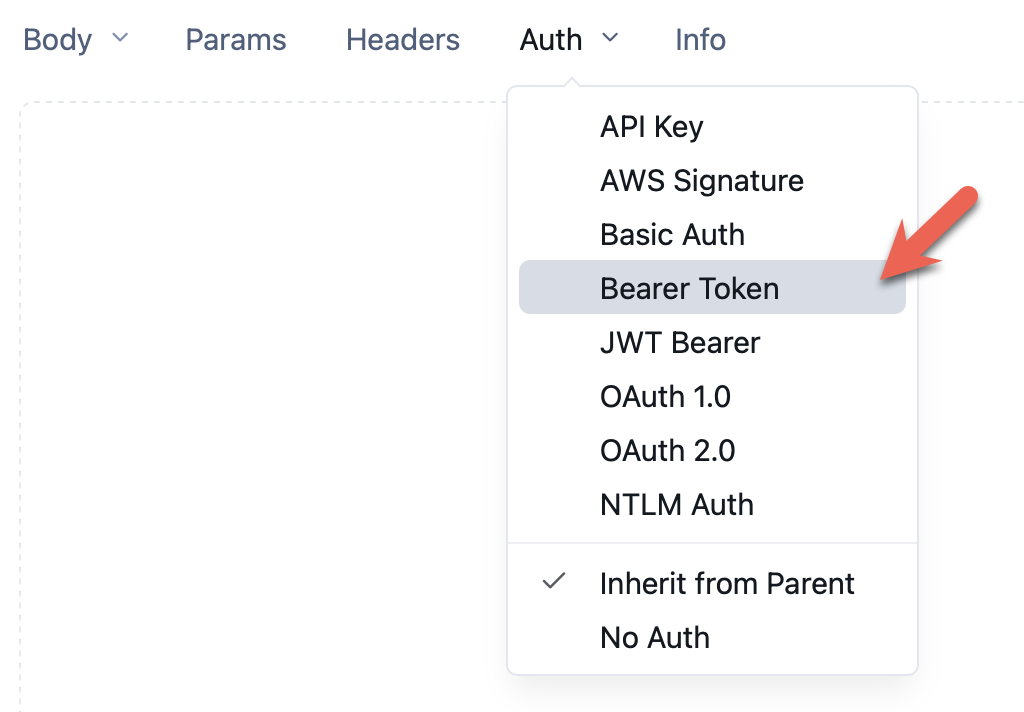Select the checked Inherit from Parent option
Screen dimensions: 1024x712
[x=727, y=583]
